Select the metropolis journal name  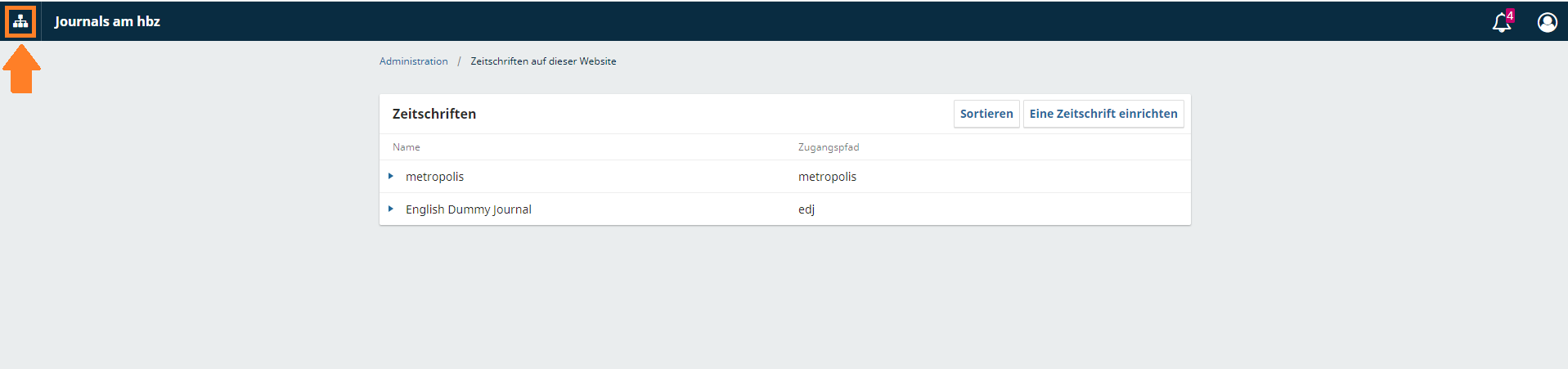pos(434,177)
